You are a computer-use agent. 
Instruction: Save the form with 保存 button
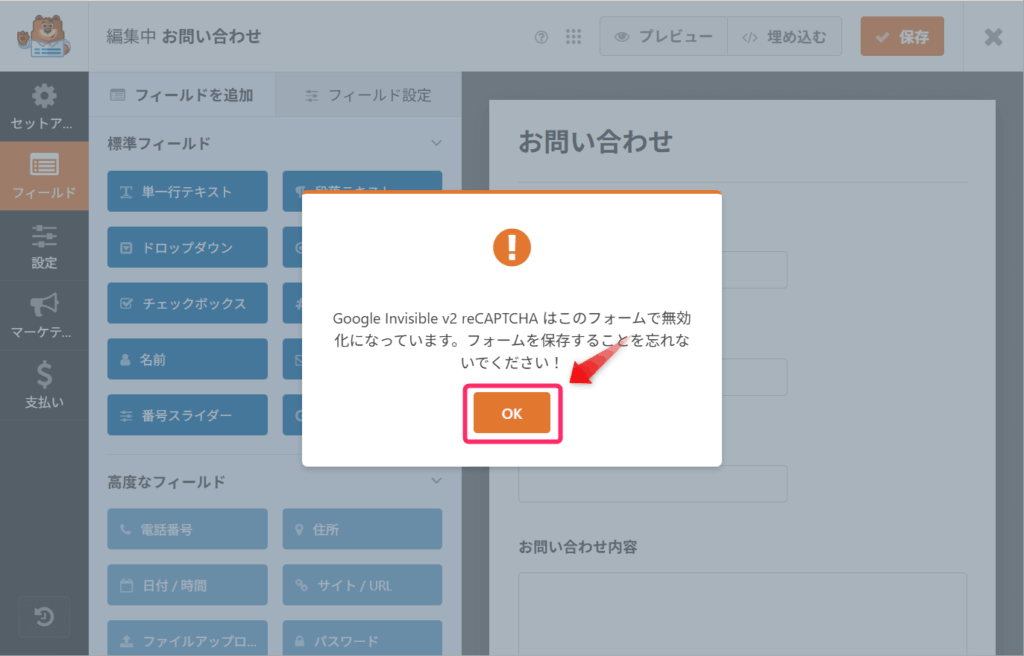[x=902, y=37]
